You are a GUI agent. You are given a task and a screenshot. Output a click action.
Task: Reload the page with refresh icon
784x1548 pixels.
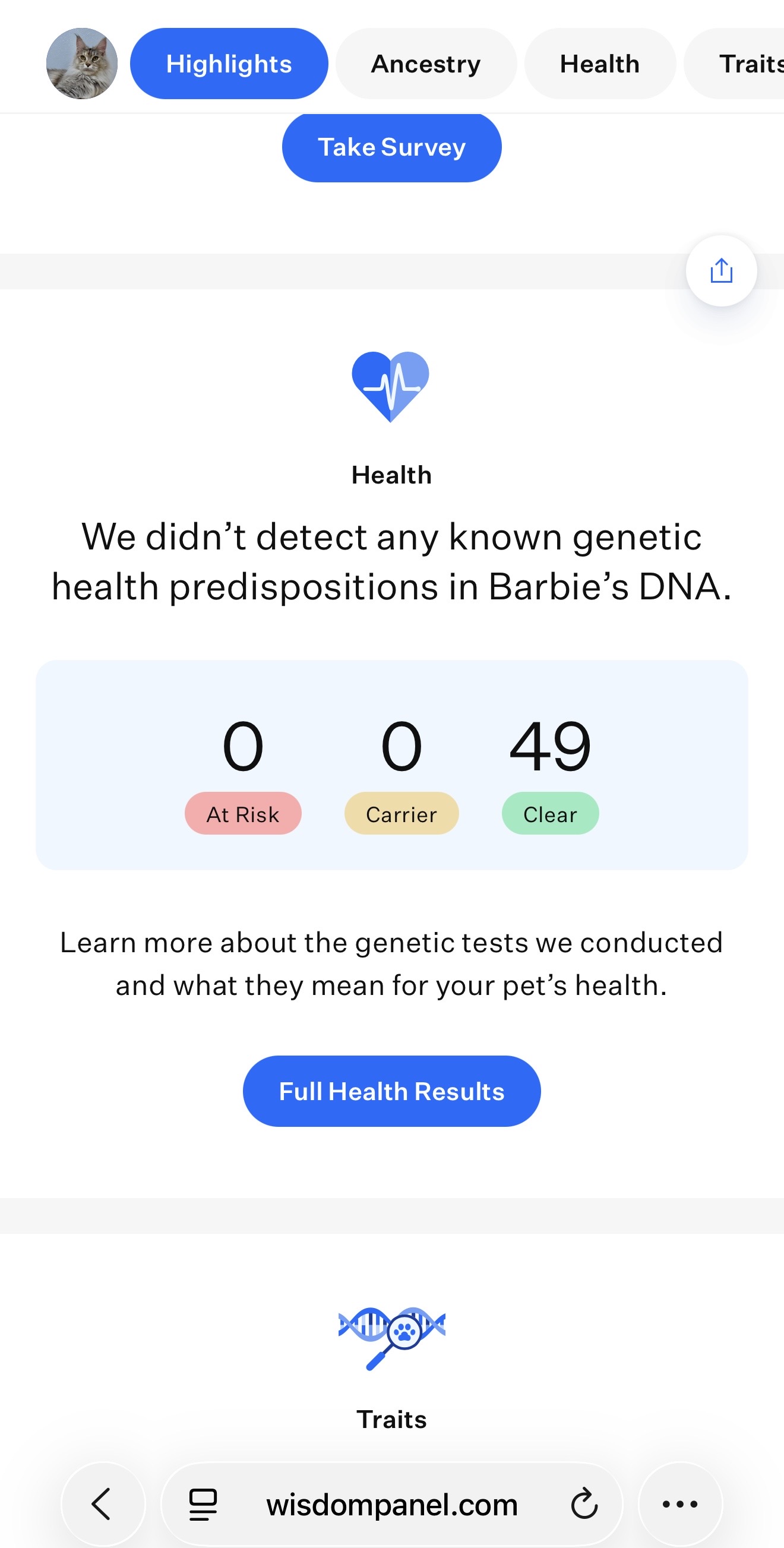[x=584, y=1503]
